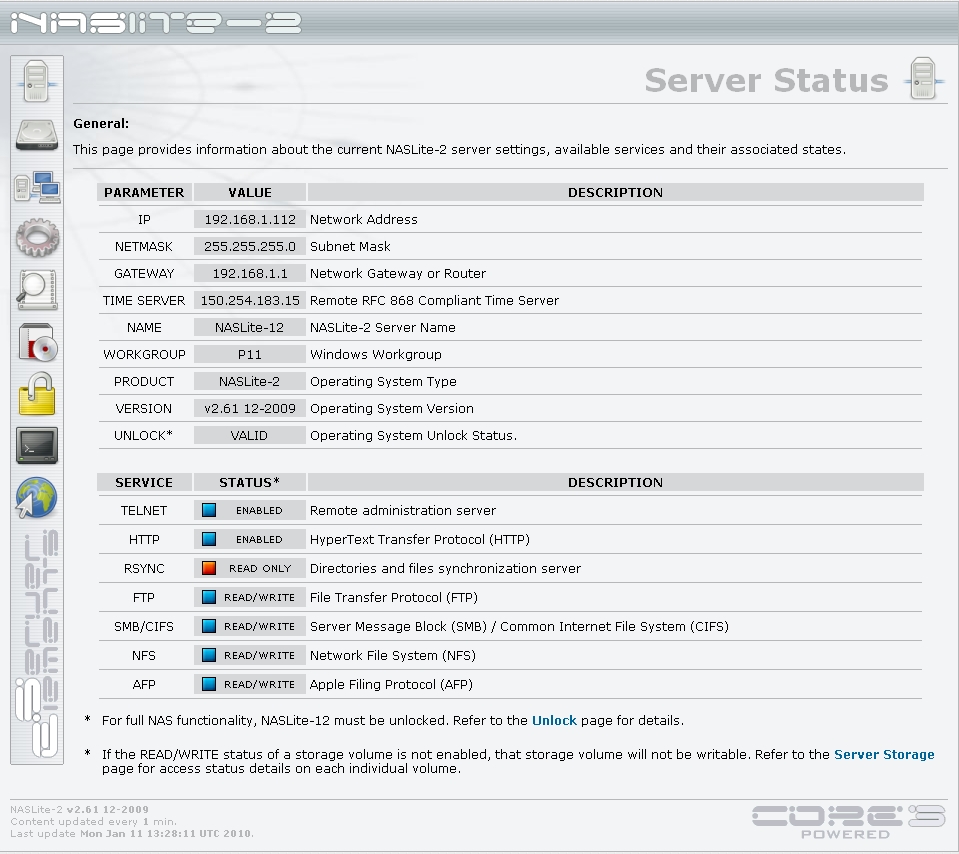Click the orange status indicator for RSYNC
Image resolution: width=959 pixels, height=854 pixels.
(209, 568)
